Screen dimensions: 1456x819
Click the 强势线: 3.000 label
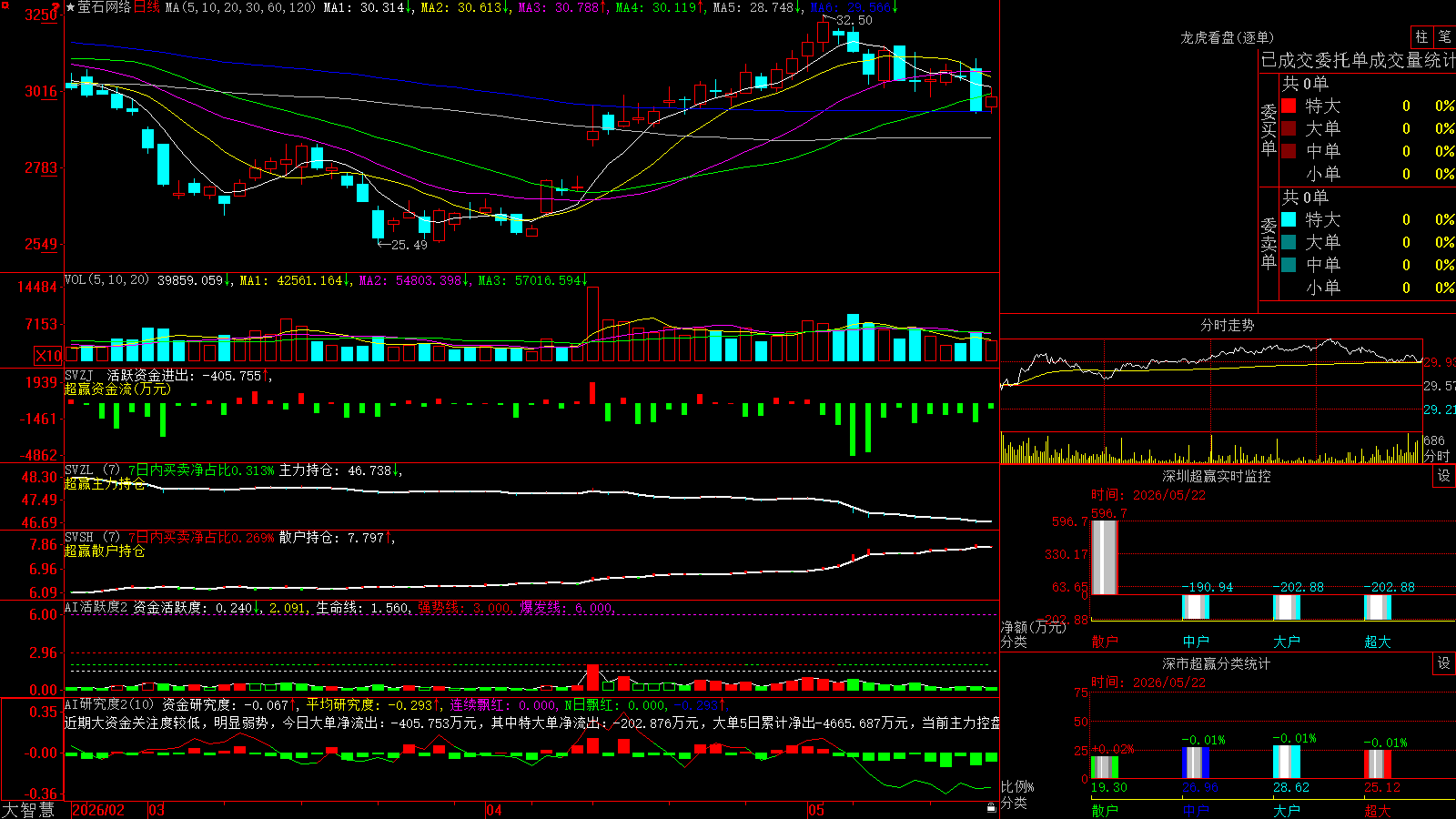tap(464, 607)
